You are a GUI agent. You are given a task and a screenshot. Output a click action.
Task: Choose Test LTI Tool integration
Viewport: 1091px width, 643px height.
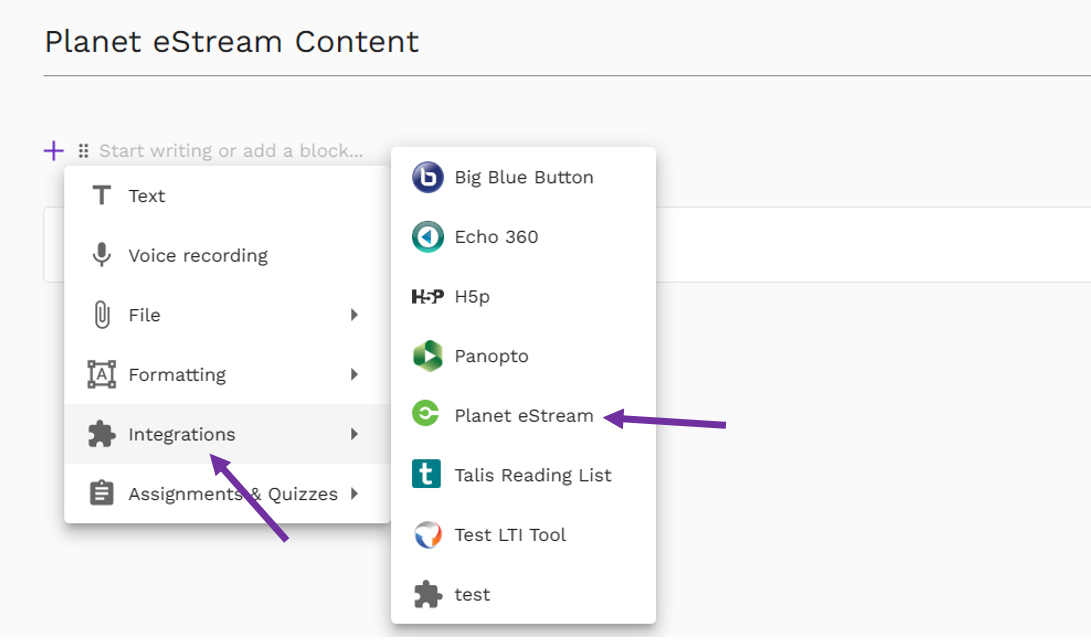pyautogui.click(x=523, y=534)
